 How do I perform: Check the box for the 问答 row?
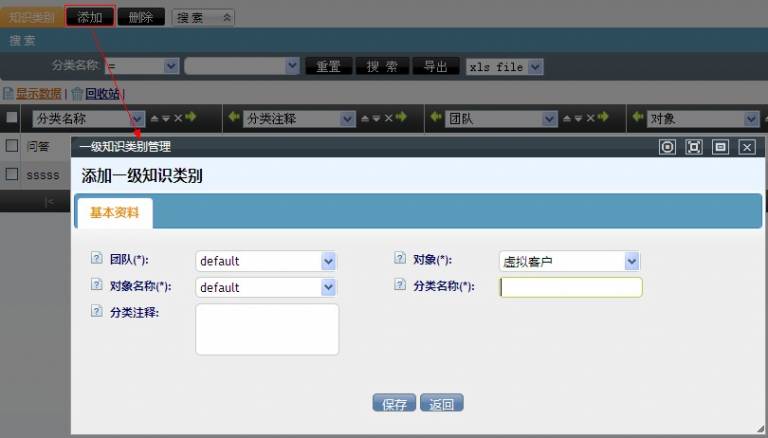tap(12, 146)
